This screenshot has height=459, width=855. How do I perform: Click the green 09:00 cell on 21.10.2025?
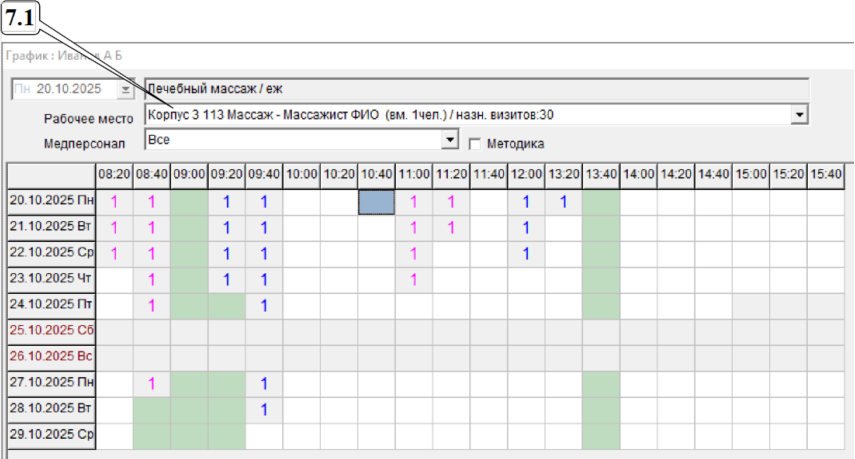(189, 227)
